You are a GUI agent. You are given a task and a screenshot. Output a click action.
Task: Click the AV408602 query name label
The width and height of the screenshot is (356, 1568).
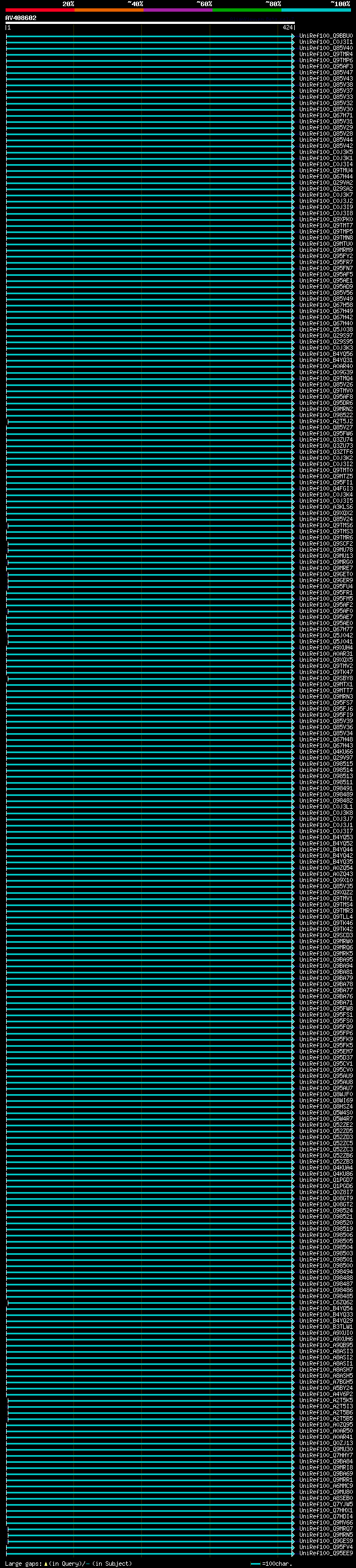21,18
